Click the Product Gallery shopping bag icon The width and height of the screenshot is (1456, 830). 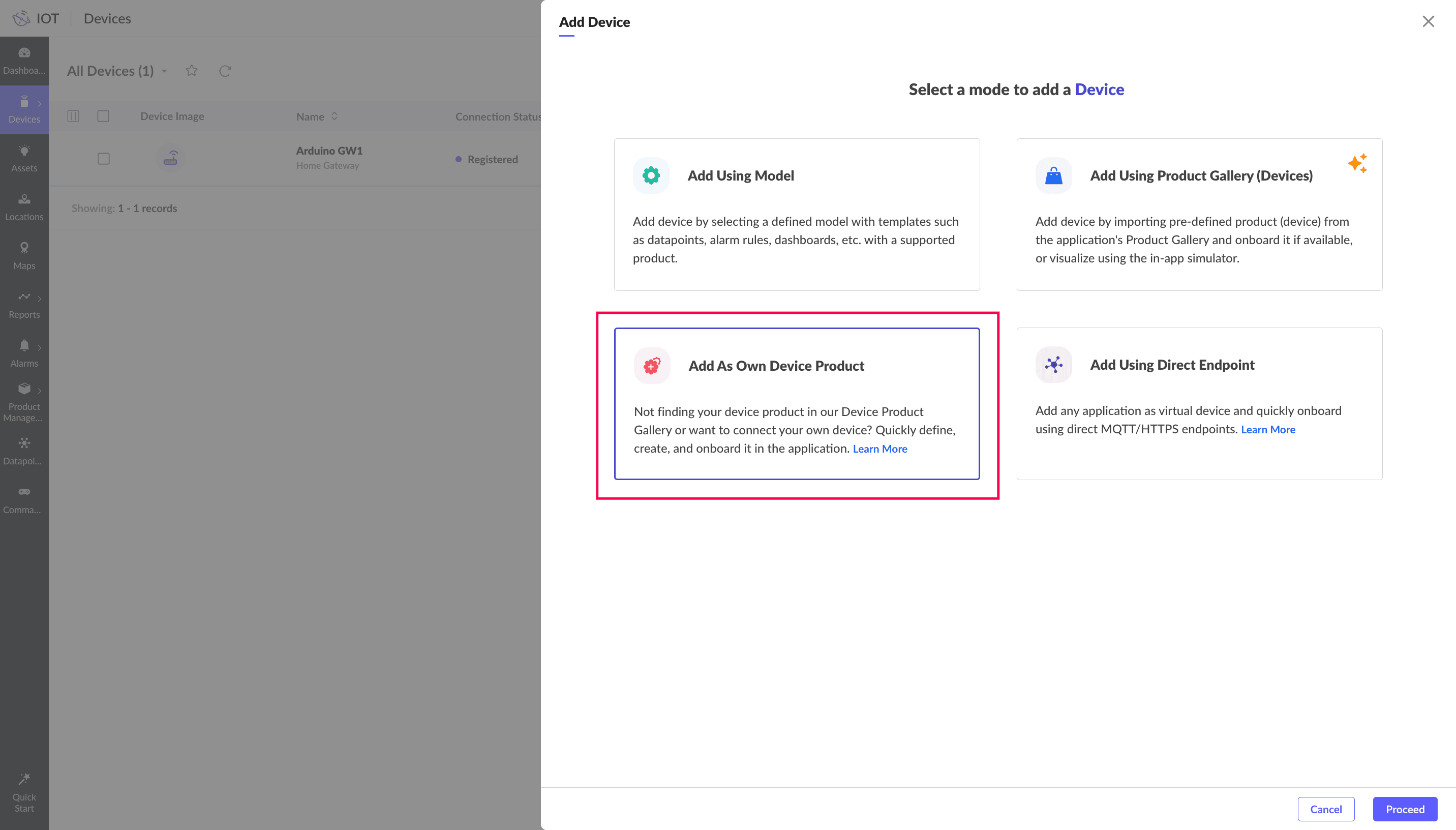point(1053,175)
